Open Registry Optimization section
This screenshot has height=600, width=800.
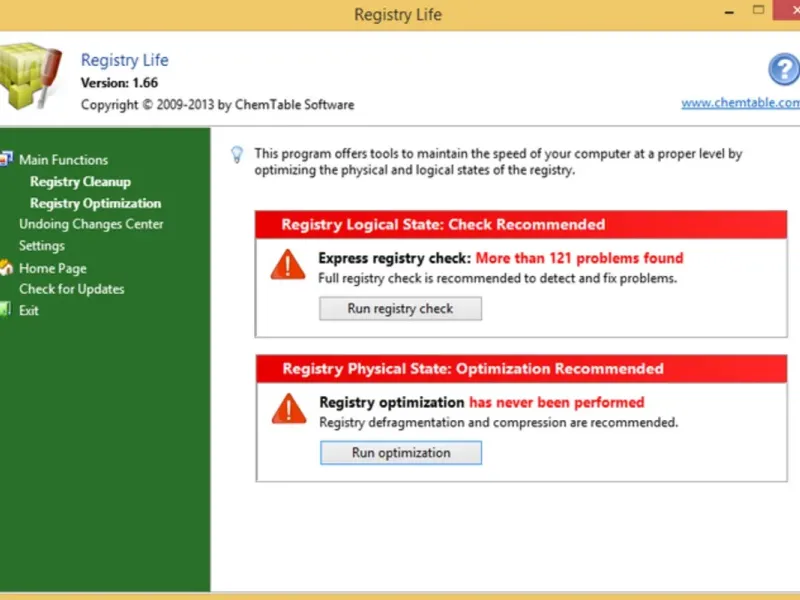click(x=95, y=203)
